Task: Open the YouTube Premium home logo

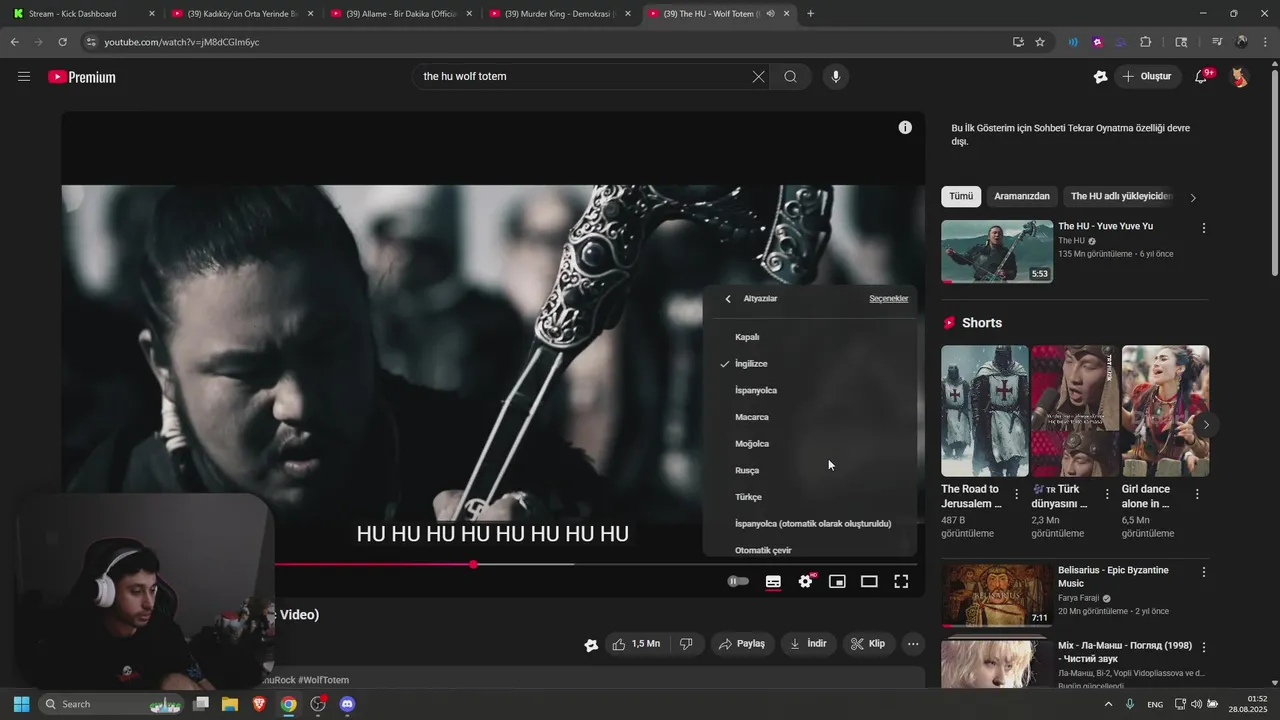Action: 82,77
